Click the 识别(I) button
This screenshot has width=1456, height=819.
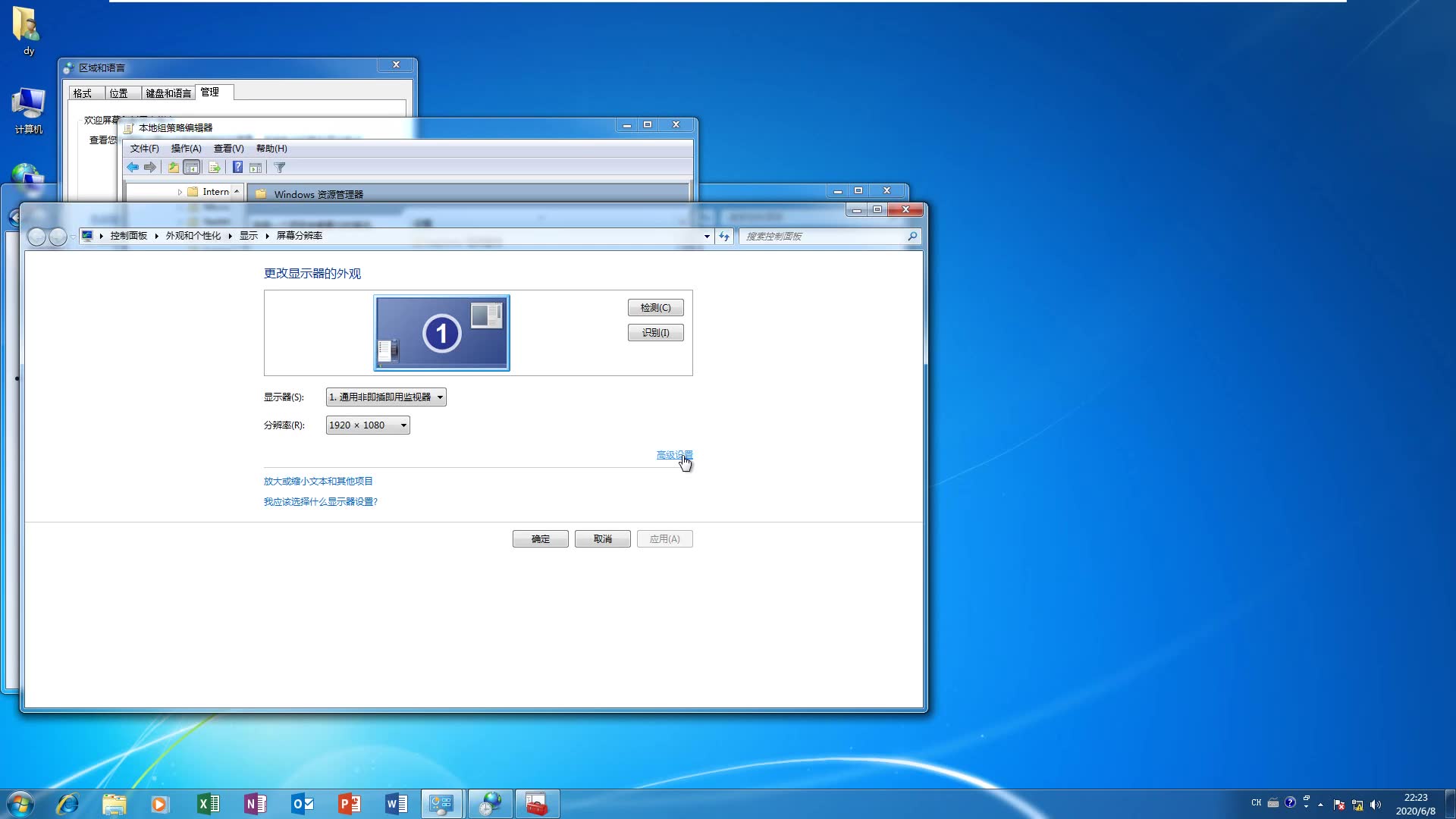click(656, 333)
